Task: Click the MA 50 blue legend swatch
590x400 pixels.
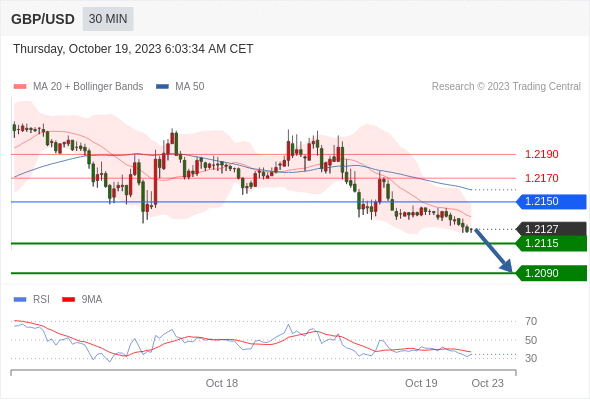Action: (x=163, y=87)
